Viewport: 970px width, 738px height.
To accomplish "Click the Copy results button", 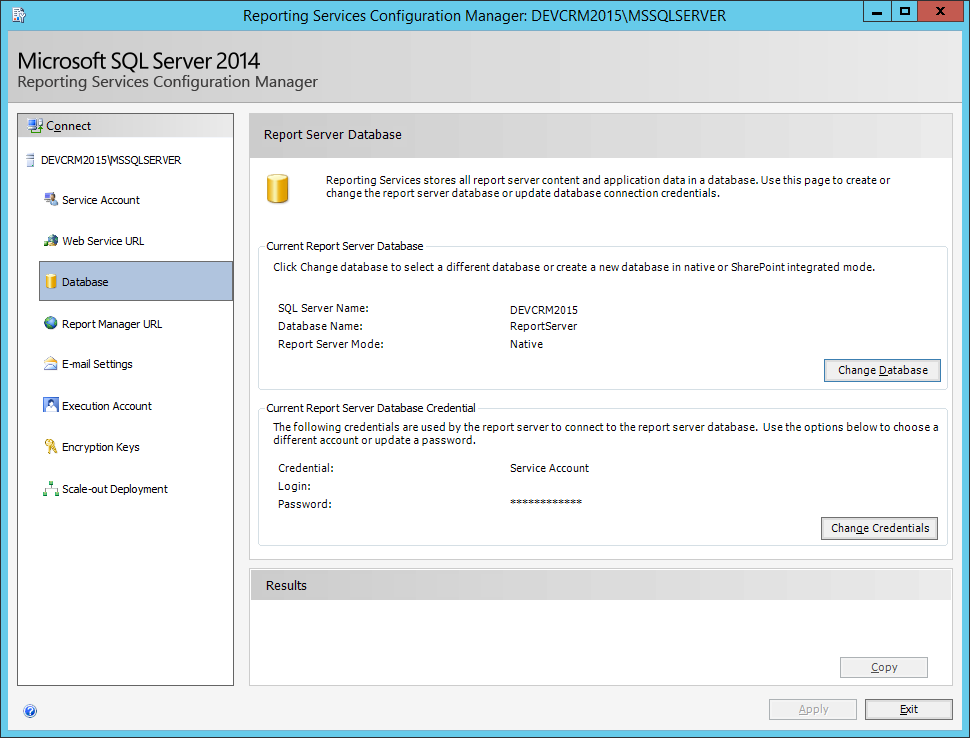I will tap(883, 667).
